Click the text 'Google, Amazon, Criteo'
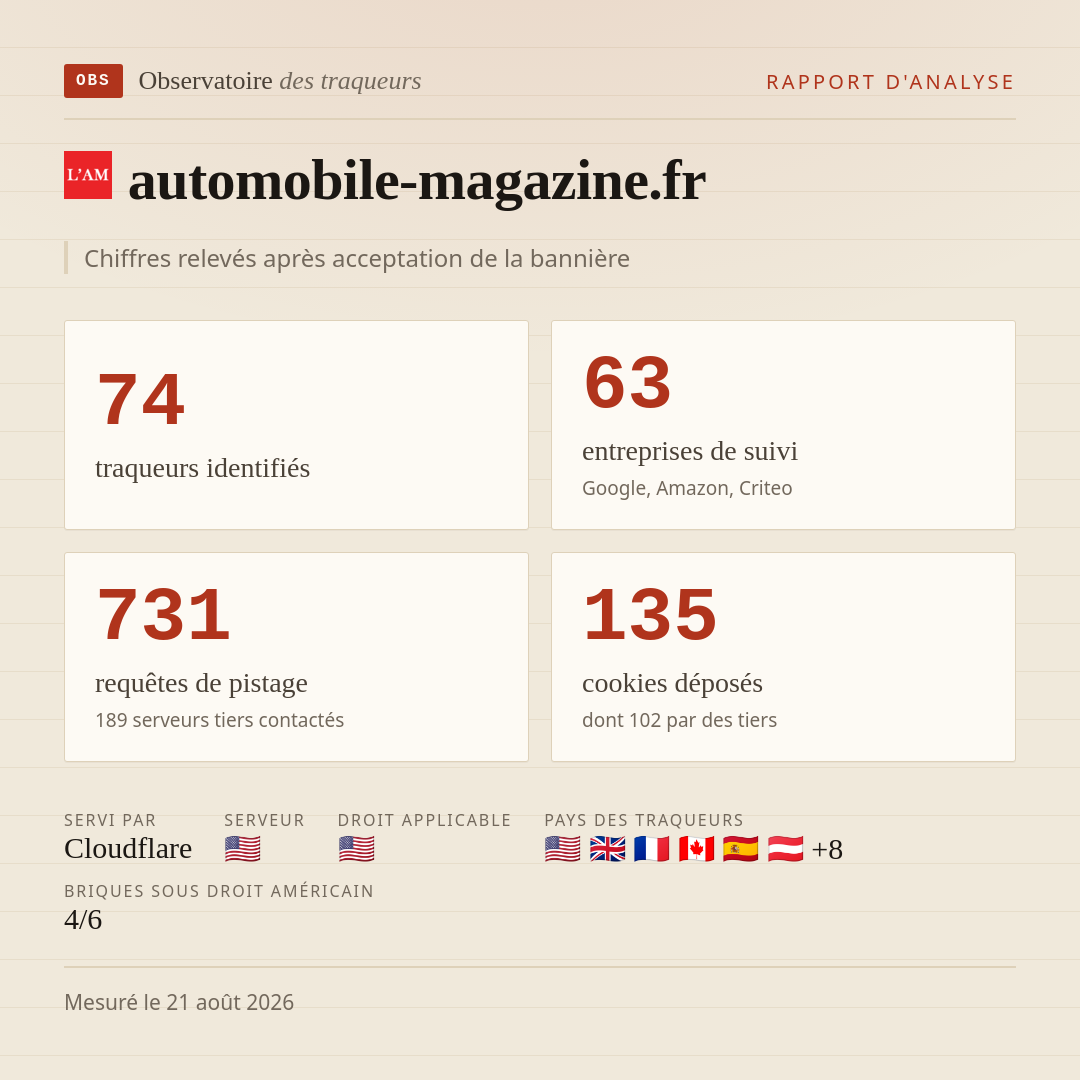 [x=687, y=488]
